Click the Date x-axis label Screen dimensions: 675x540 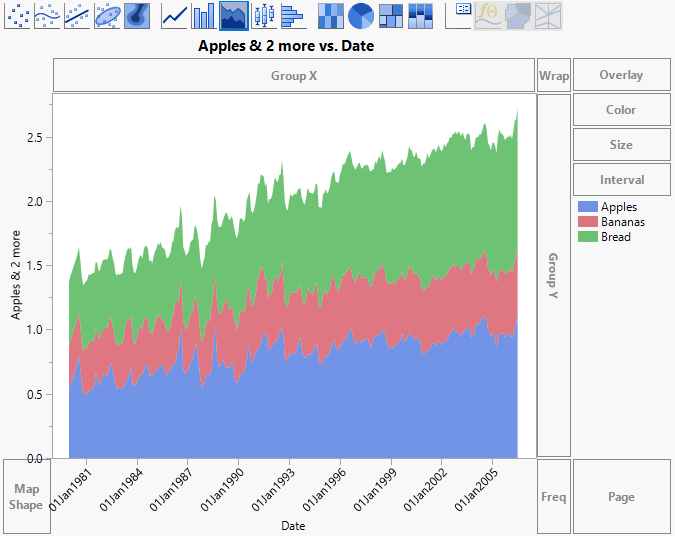pos(293,525)
